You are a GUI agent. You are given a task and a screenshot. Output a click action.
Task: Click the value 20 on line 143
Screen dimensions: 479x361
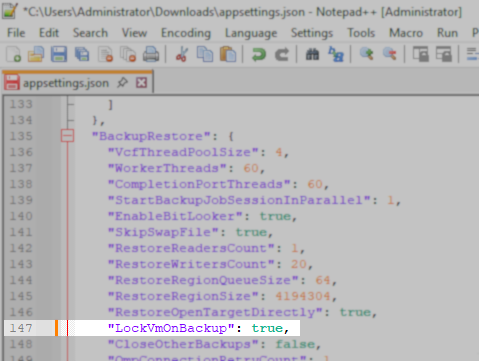coord(299,264)
